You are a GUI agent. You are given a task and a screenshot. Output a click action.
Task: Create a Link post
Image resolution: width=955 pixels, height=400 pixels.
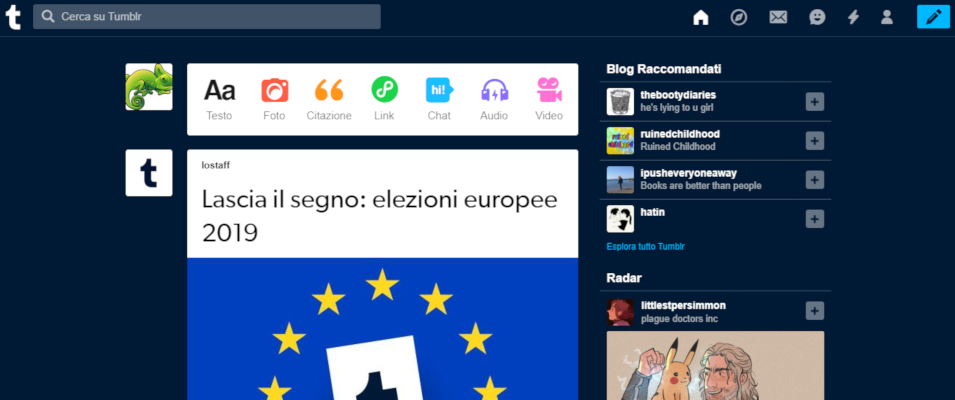384,99
